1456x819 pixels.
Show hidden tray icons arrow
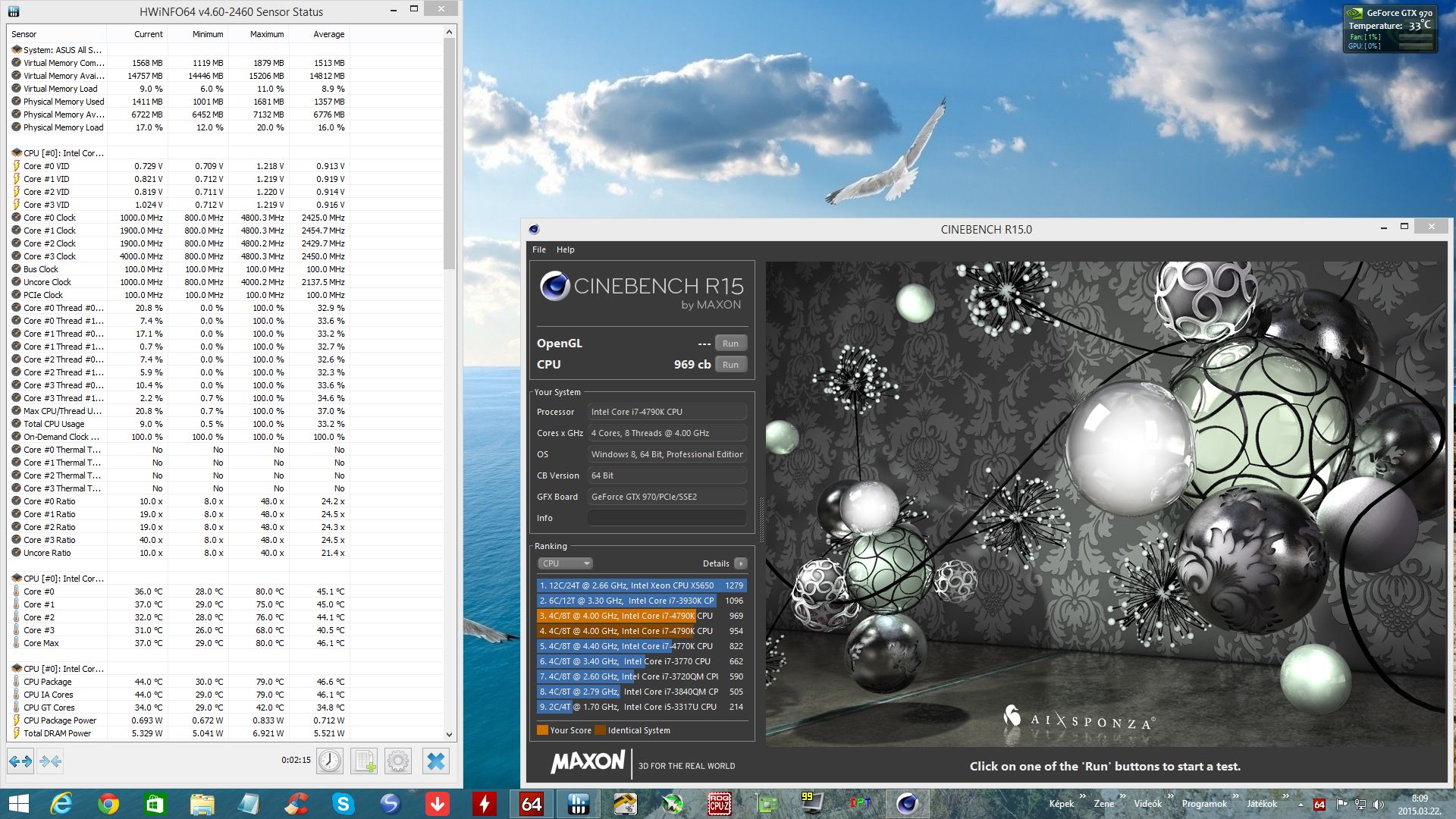pyautogui.click(x=1301, y=805)
